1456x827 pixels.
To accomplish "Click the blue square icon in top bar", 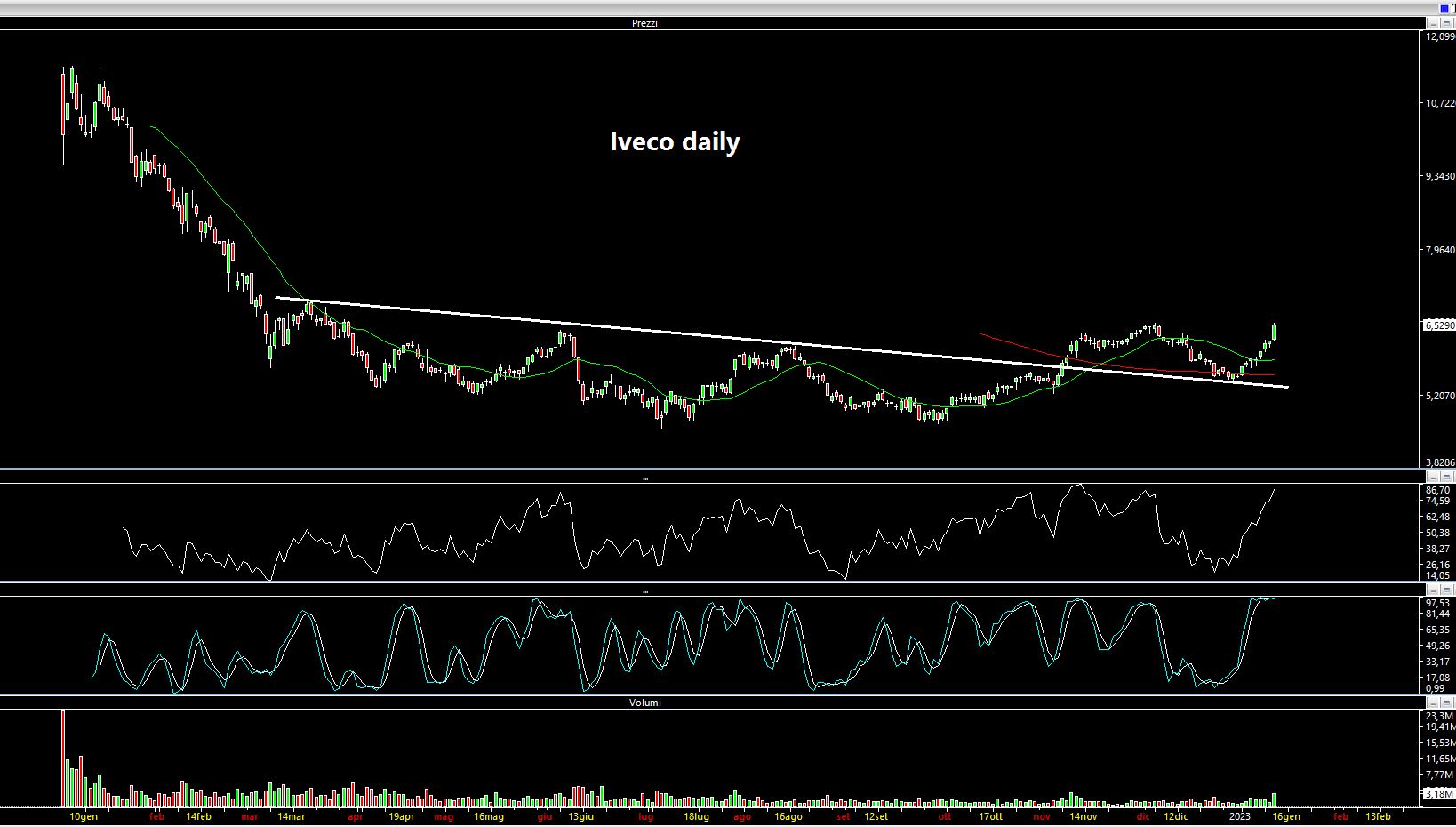I will coord(1444,9).
